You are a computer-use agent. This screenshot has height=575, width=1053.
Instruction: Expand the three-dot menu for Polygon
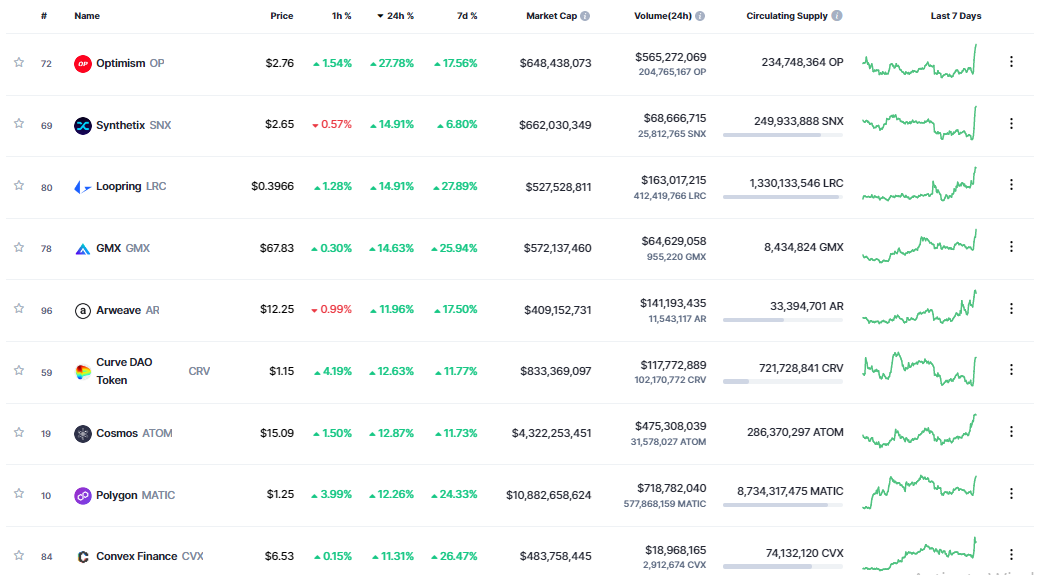point(1011,494)
